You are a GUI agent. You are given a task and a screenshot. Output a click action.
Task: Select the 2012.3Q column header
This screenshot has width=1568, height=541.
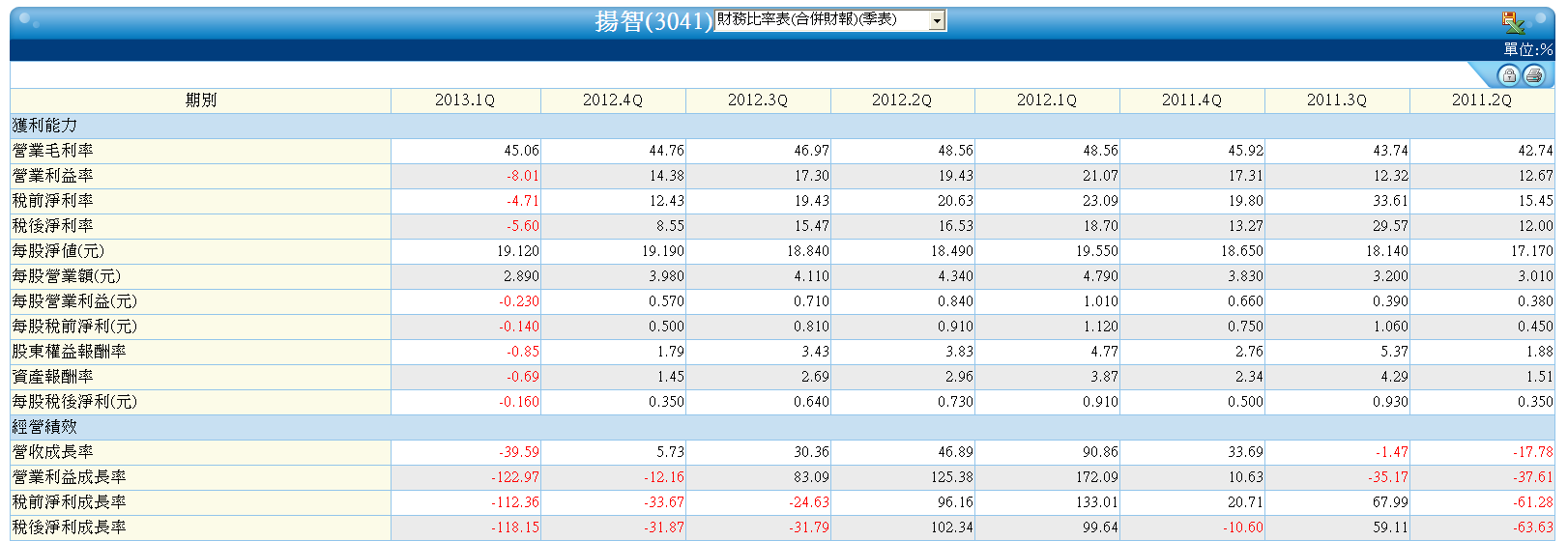coord(758,100)
